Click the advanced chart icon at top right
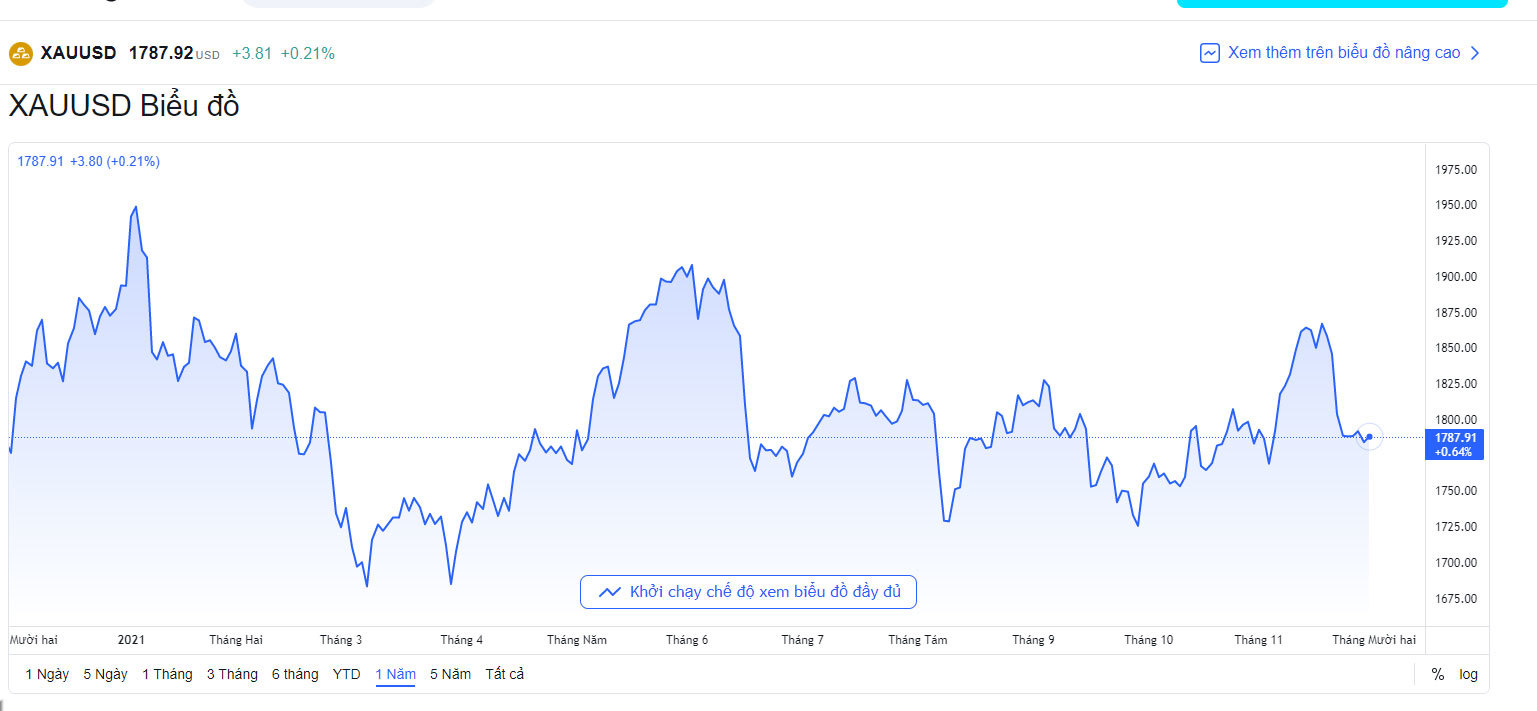 [x=1209, y=53]
